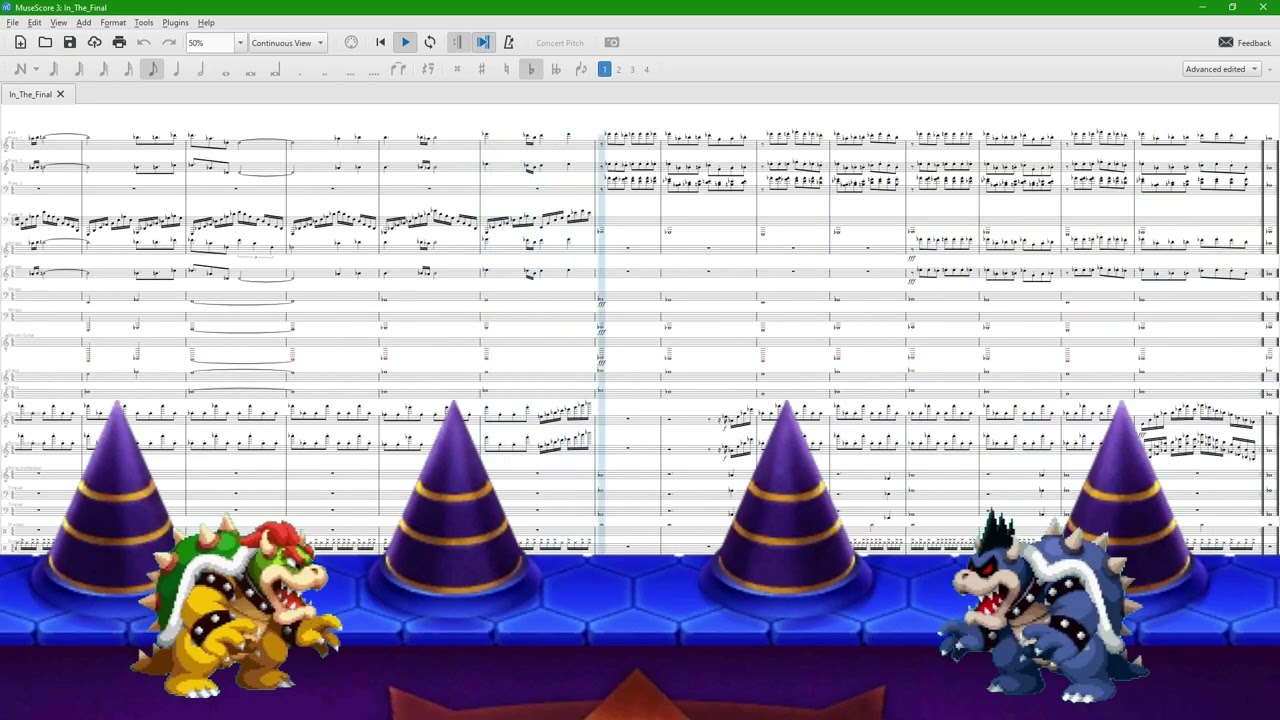
Task: Apply natural accidental
Action: pos(506,69)
